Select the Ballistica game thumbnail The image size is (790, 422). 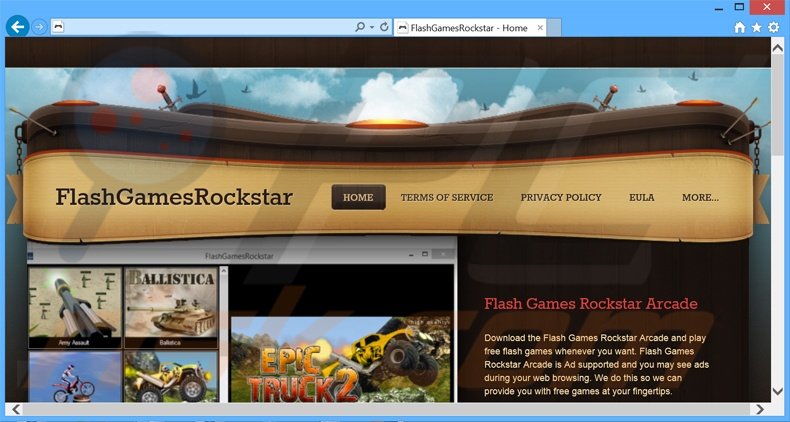pyautogui.click(x=171, y=307)
